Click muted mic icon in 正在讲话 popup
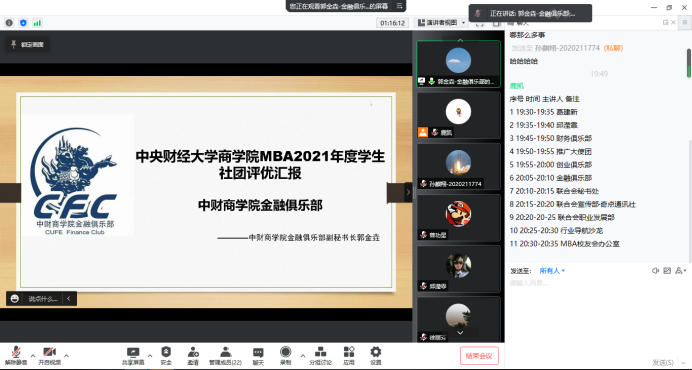Image resolution: width=692 pixels, height=370 pixels. (x=478, y=13)
